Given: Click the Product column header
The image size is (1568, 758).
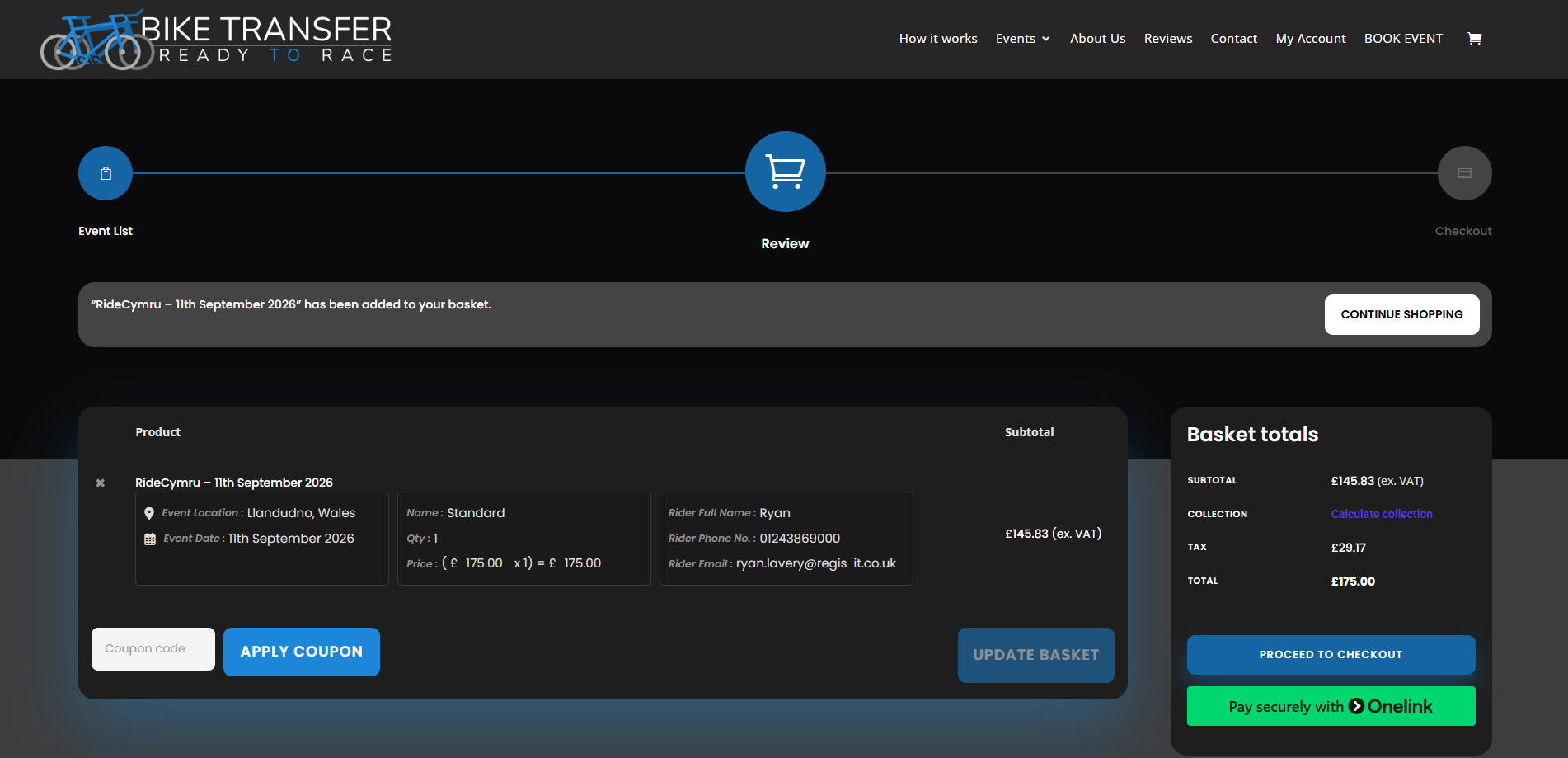Looking at the screenshot, I should click(158, 432).
